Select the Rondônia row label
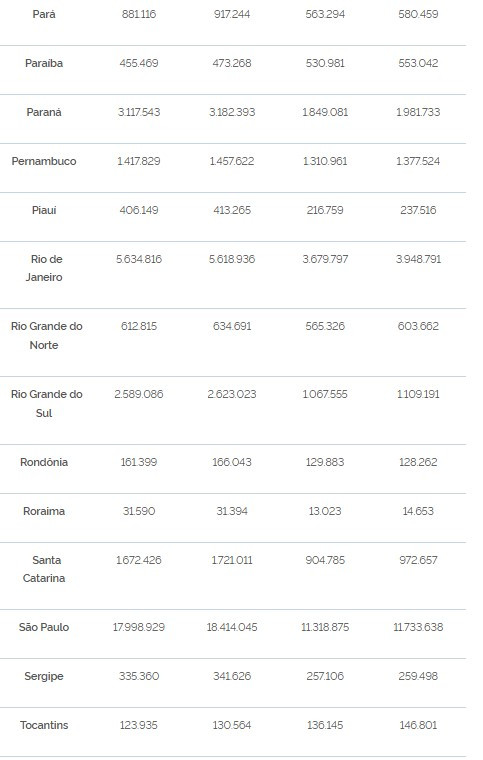483x760 pixels. 44,462
